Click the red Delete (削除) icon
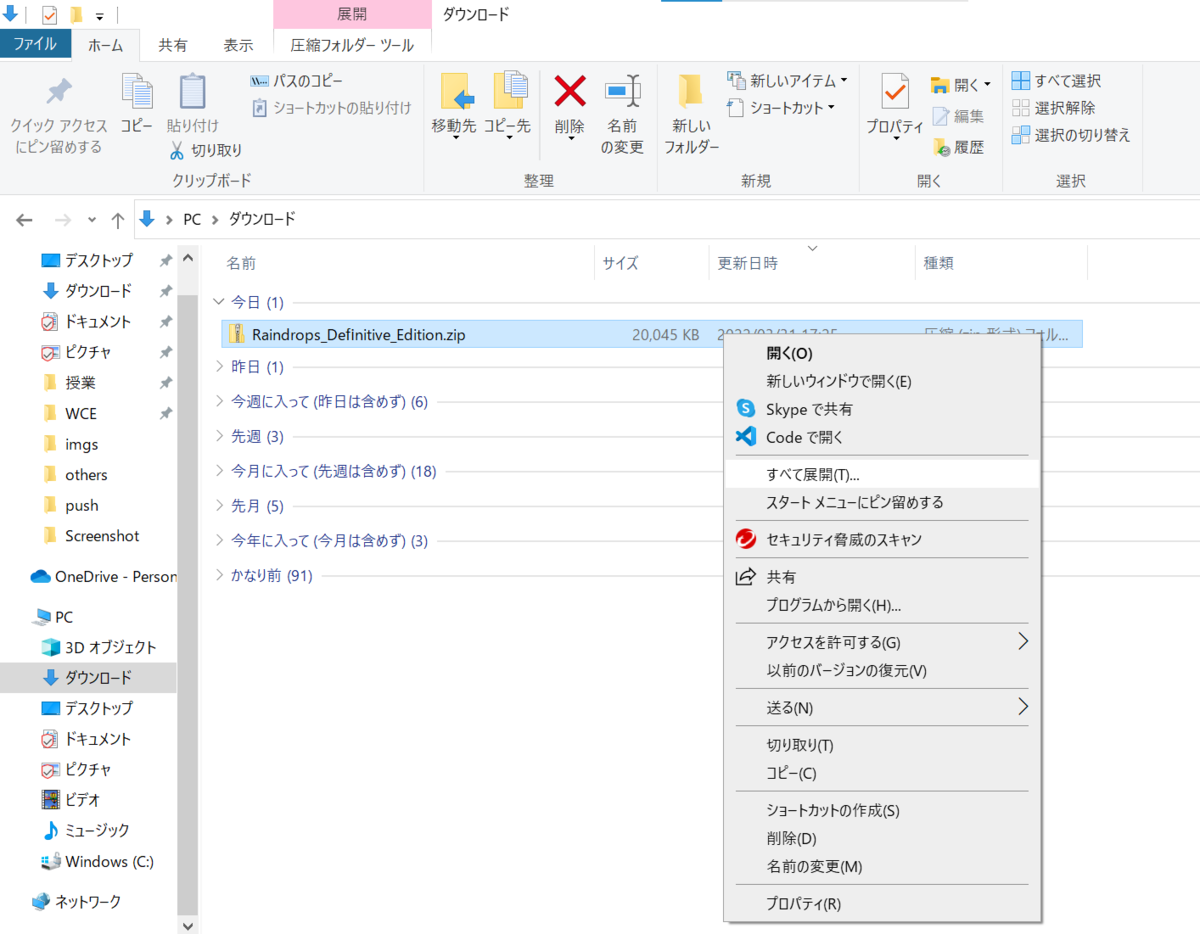This screenshot has height=934, width=1200. click(x=570, y=92)
